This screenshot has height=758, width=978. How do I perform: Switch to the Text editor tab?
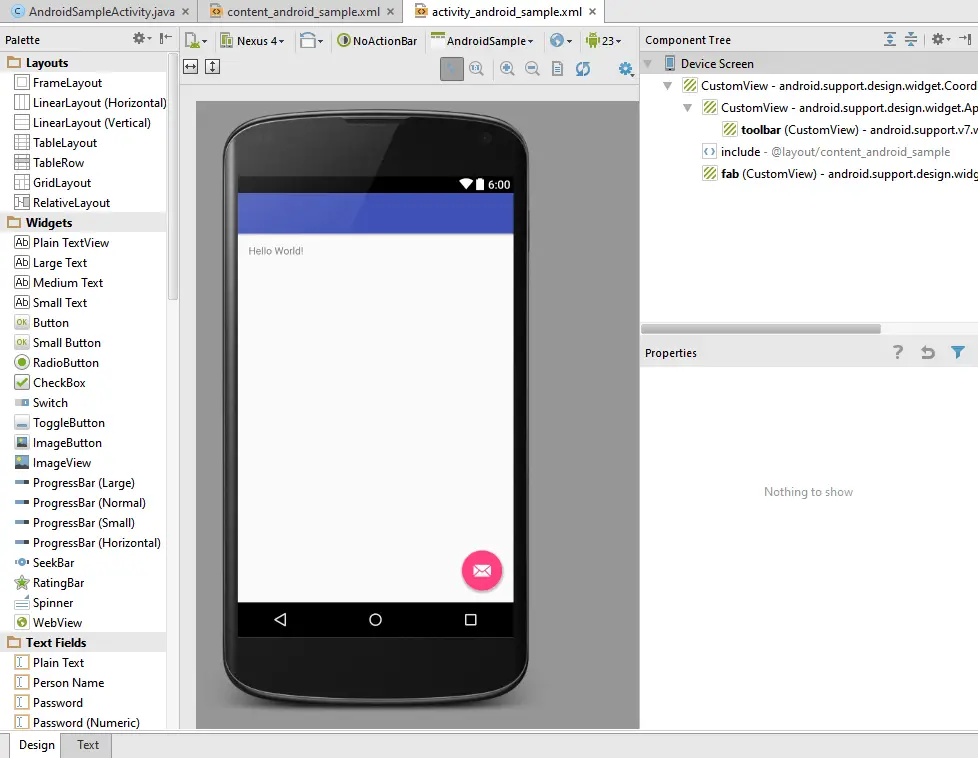click(x=88, y=745)
